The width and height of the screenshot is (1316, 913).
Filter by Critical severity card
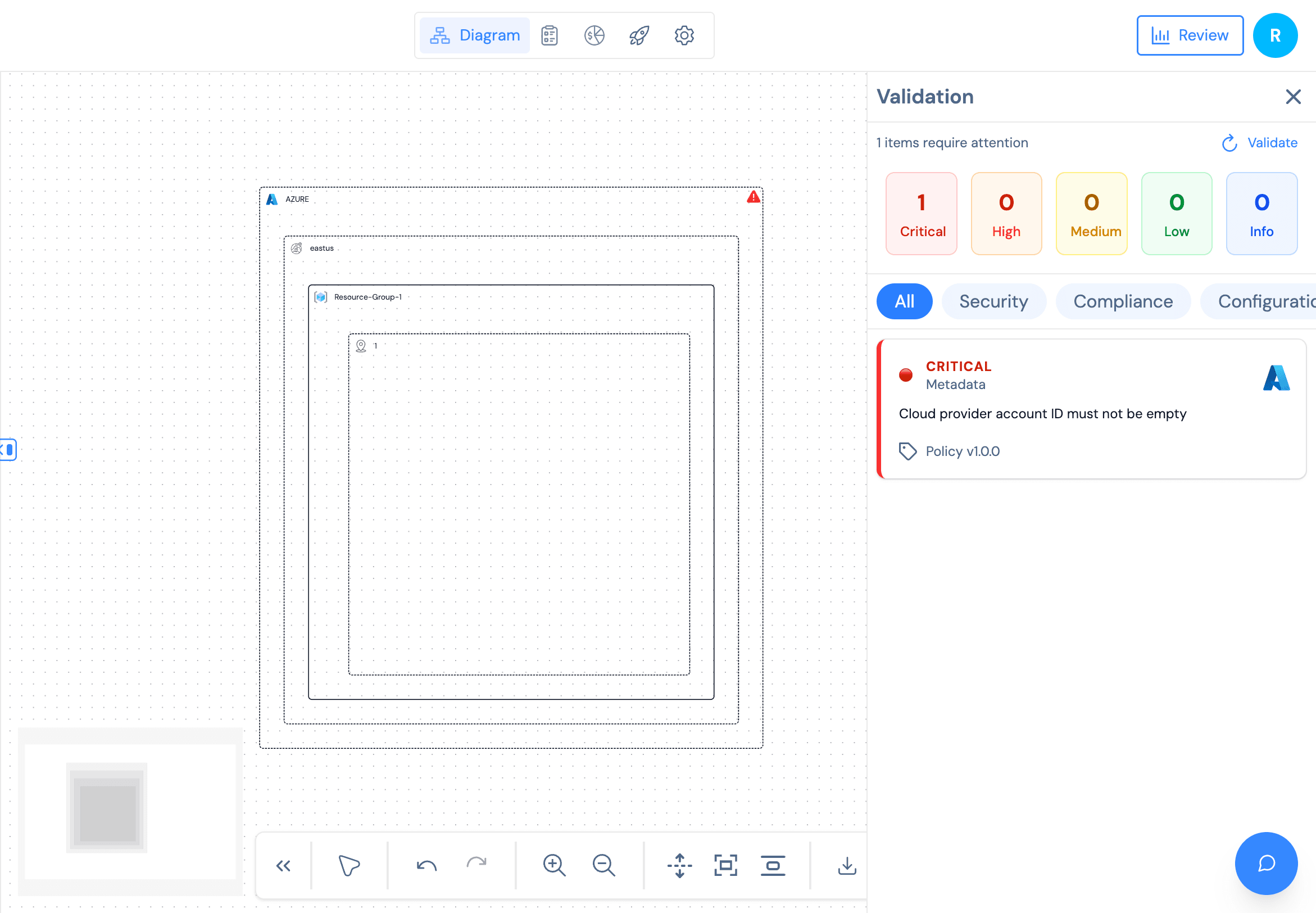(921, 214)
